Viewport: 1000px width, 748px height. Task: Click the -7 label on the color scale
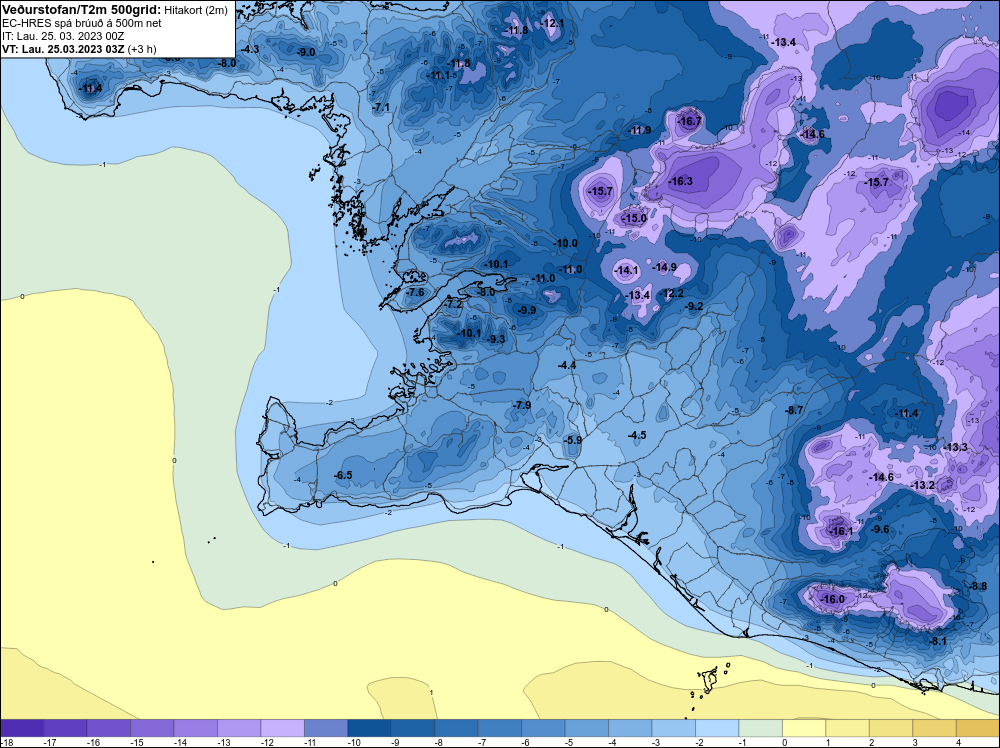[484, 742]
